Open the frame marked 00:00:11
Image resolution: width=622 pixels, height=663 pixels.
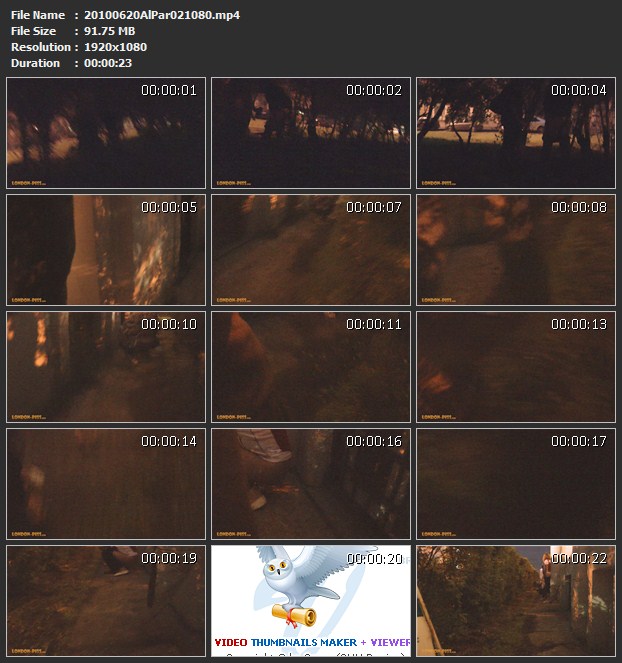click(x=311, y=367)
